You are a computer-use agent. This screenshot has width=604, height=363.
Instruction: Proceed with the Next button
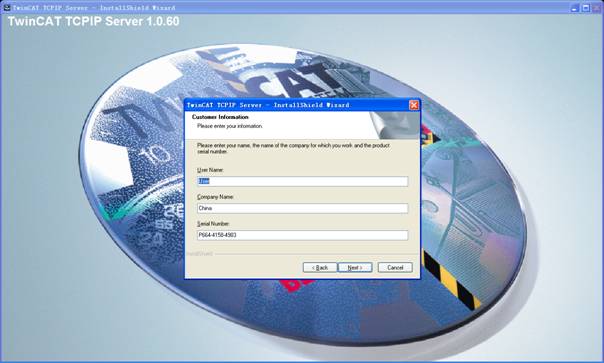[355, 267]
